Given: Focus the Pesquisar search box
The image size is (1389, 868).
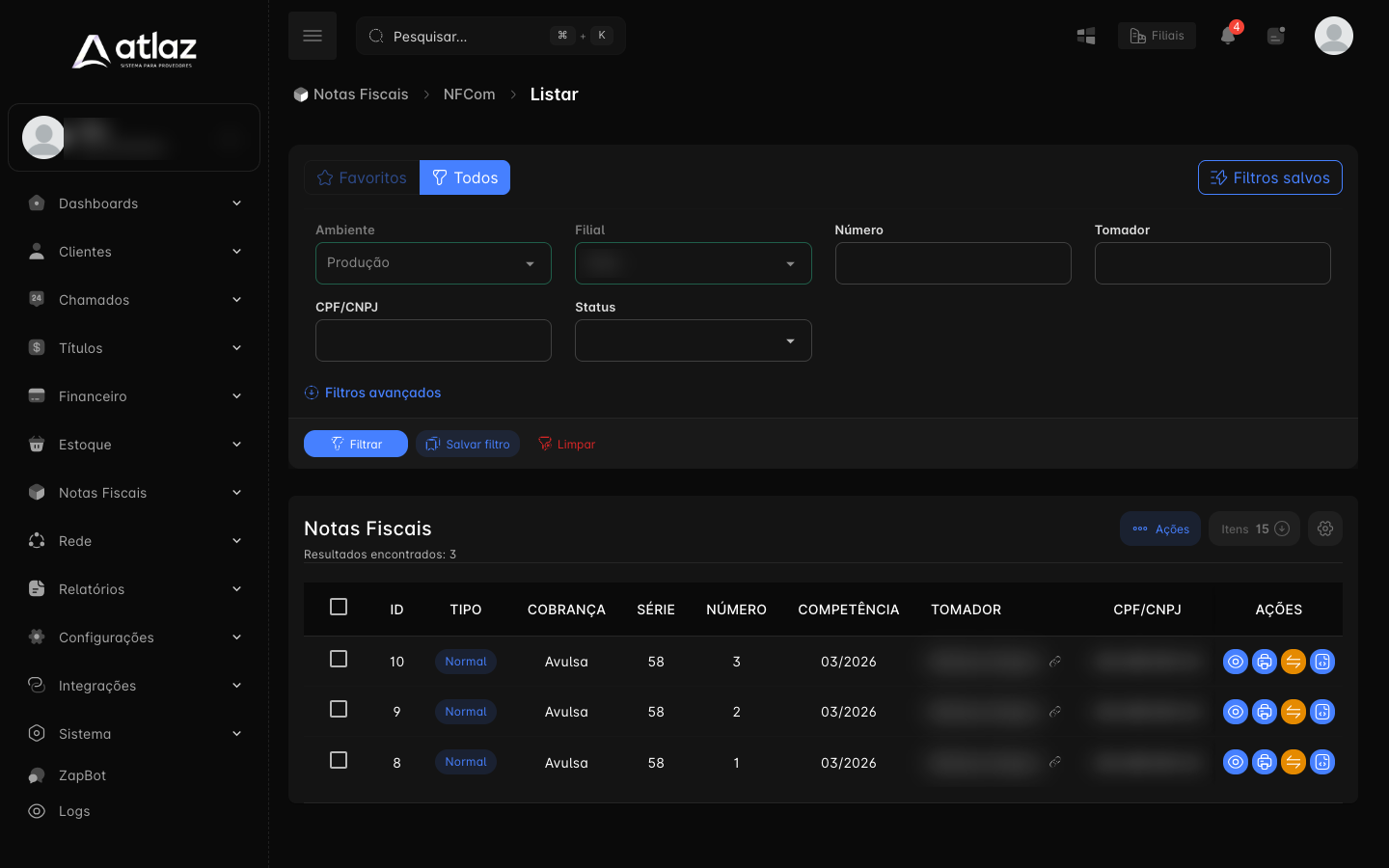Looking at the screenshot, I should coord(491,36).
